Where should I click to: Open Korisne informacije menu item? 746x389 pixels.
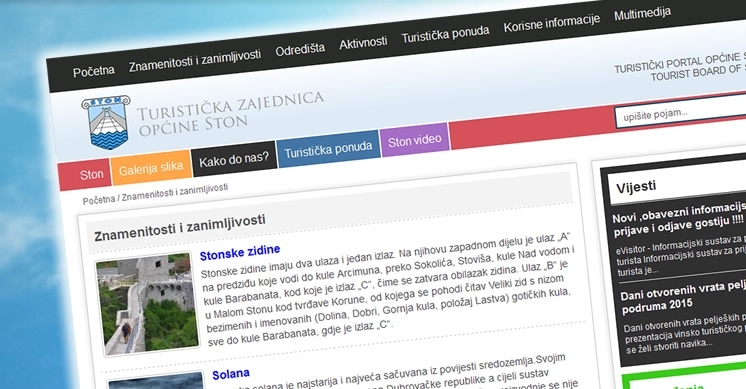point(551,23)
